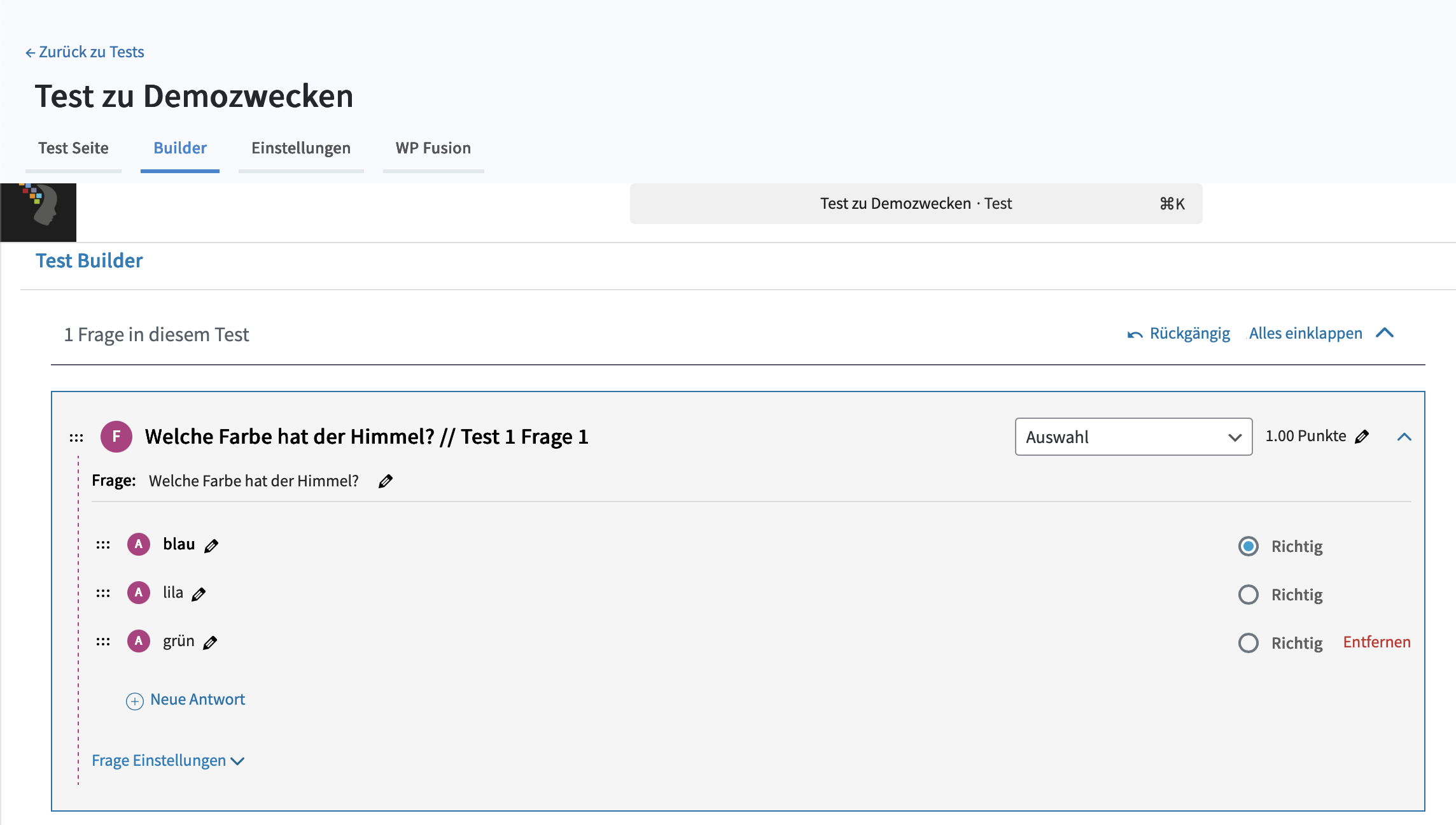Image resolution: width=1456 pixels, height=825 pixels.
Task: Edit answer blau via pencil icon
Action: 211,546
